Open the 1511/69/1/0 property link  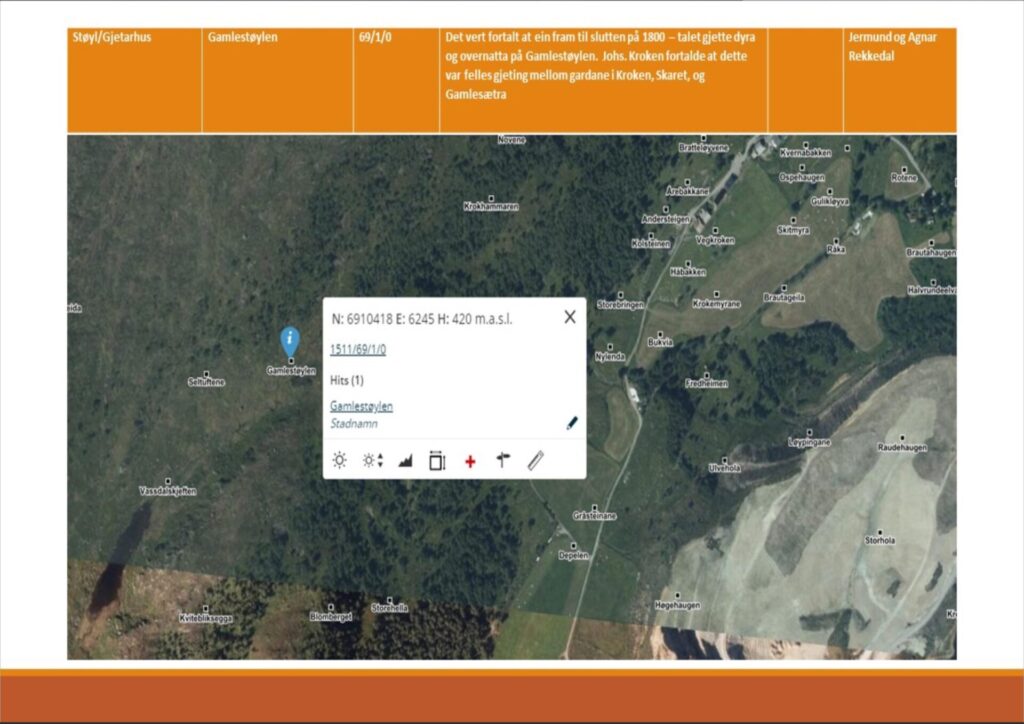click(358, 349)
